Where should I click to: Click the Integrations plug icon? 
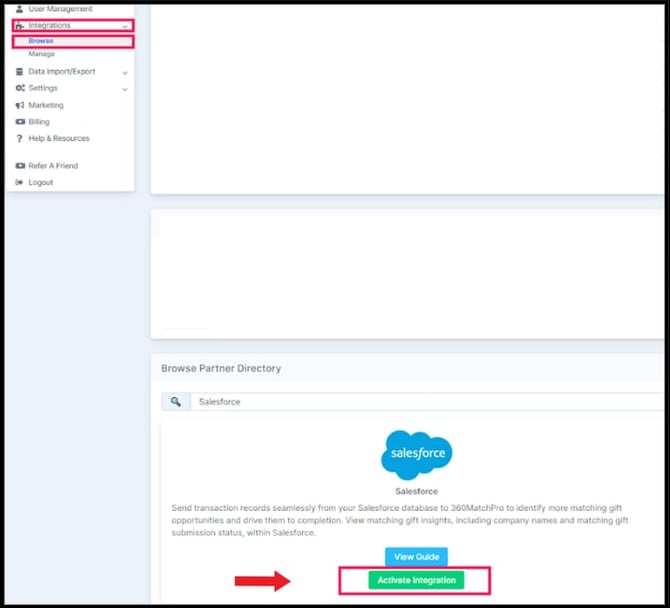pyautogui.click(x=20, y=25)
